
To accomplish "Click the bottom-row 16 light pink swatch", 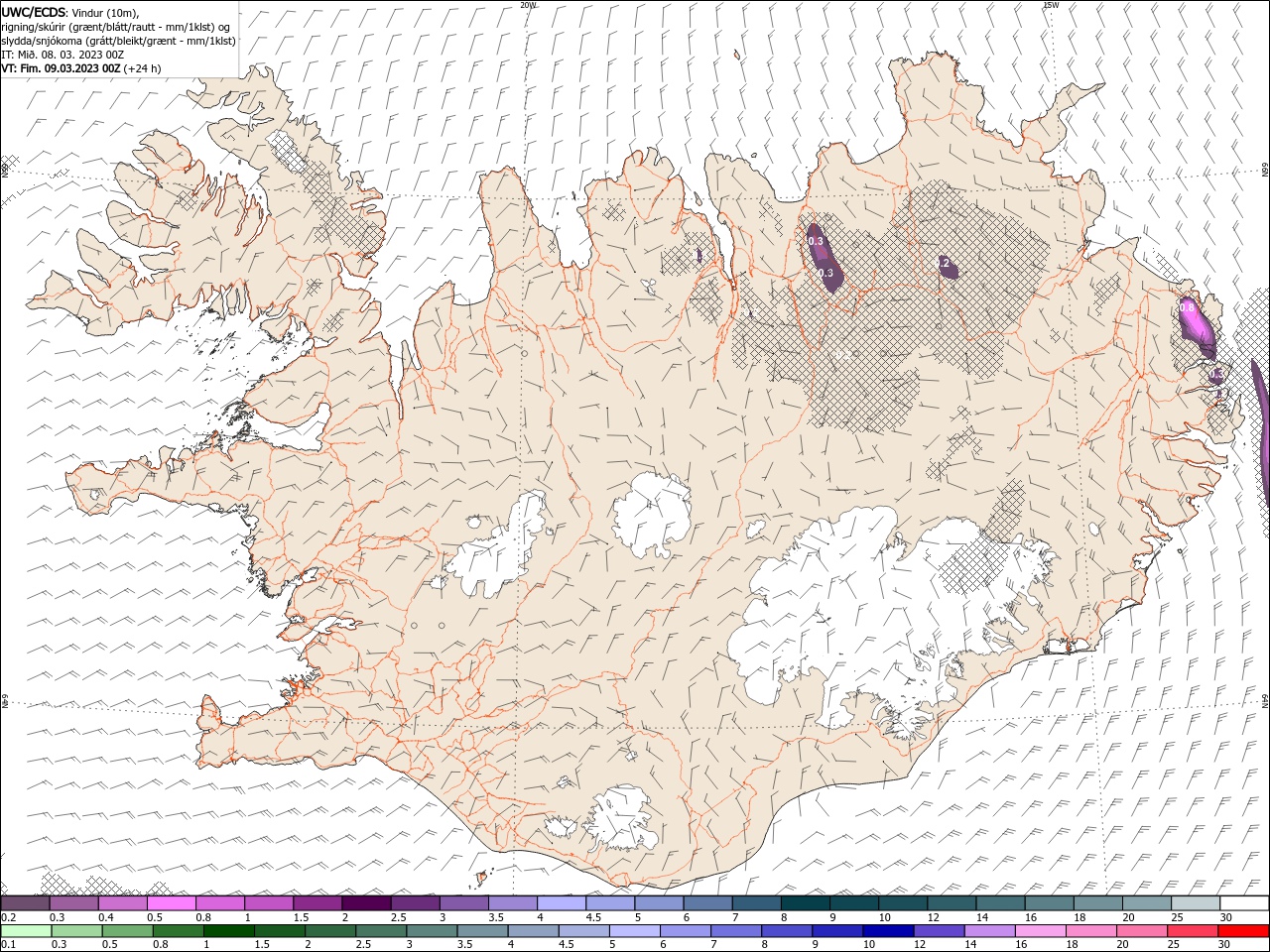I will tap(1039, 931).
